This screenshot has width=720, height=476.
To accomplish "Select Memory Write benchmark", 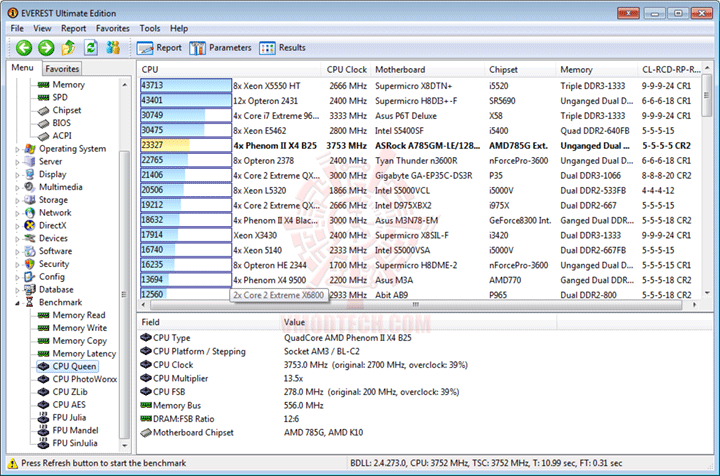I will coord(79,328).
